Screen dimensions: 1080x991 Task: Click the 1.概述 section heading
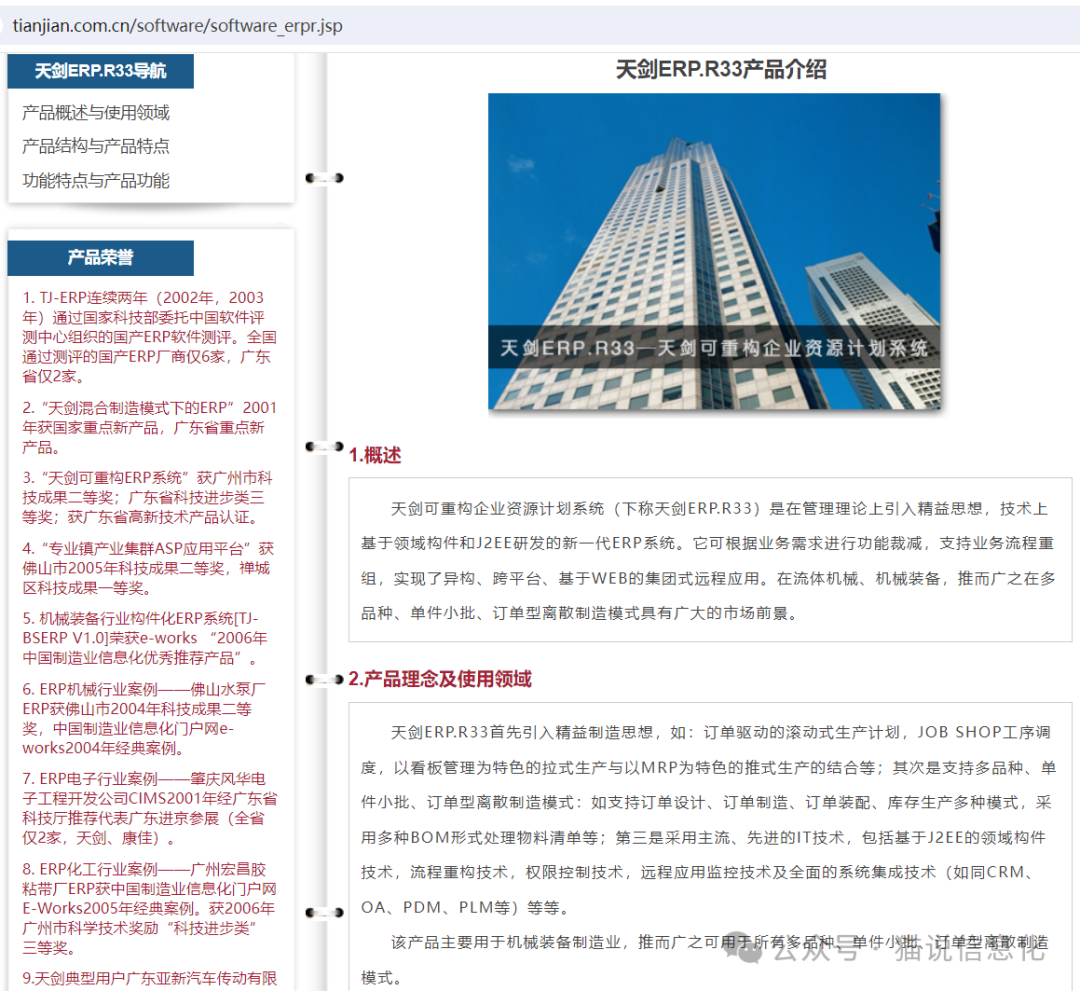click(x=375, y=455)
